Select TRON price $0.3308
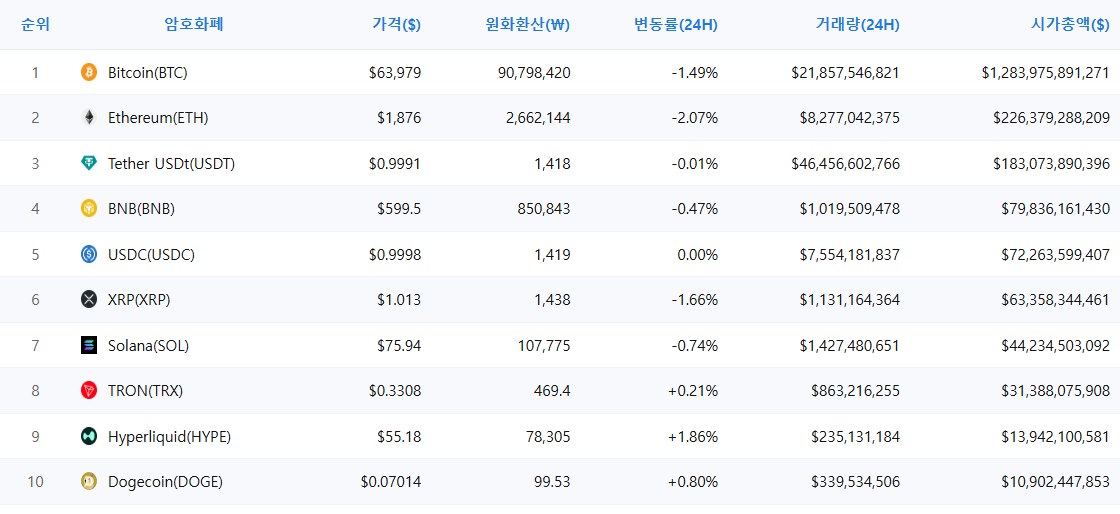 395,390
